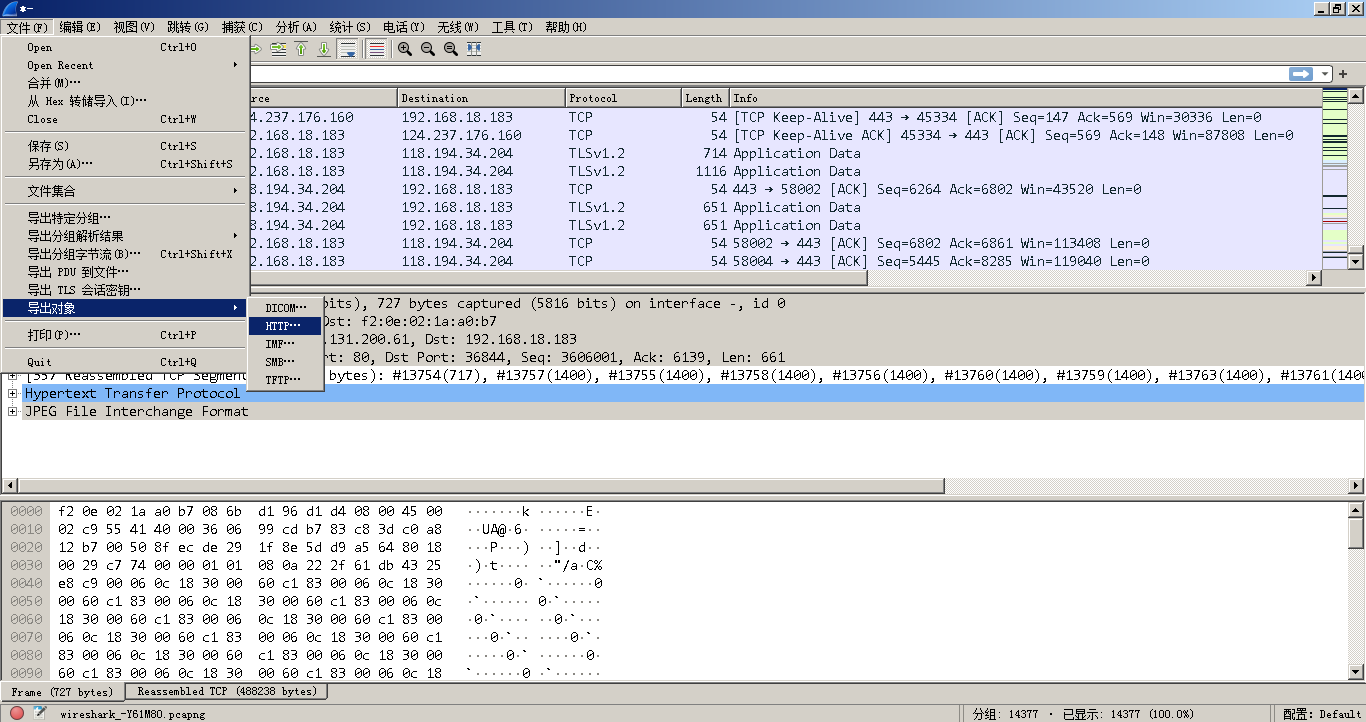Open the 跳转(G) menu
1366x722 pixels.
[x=188, y=27]
